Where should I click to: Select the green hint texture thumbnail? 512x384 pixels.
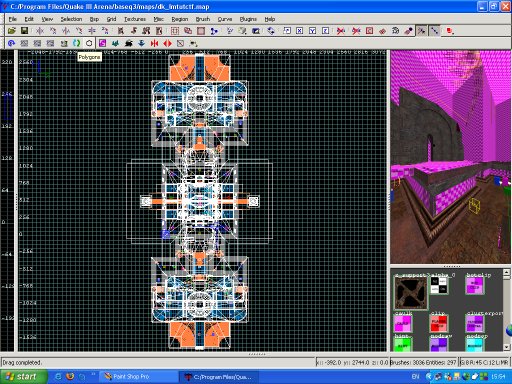point(403,345)
